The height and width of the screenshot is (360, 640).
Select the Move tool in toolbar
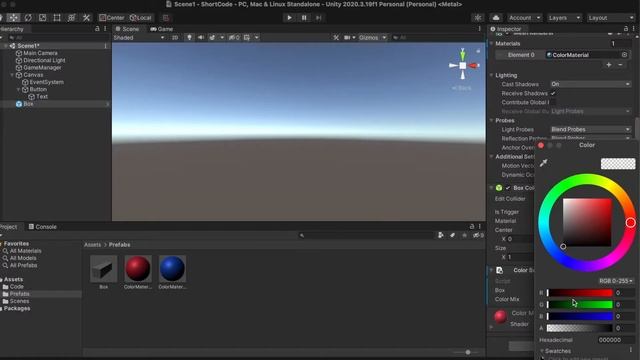pyautogui.click(x=13, y=18)
